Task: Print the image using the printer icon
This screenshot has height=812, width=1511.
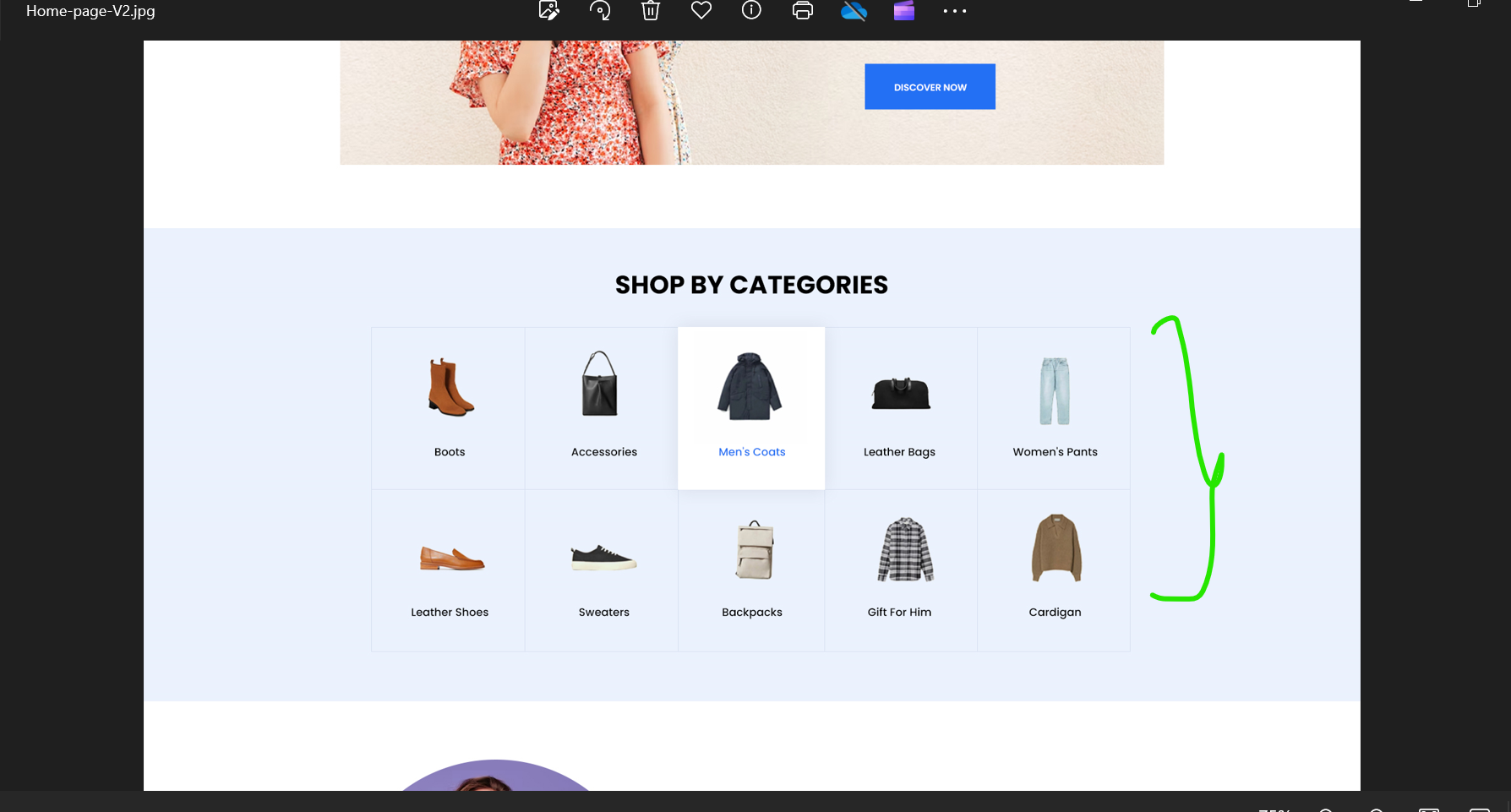Action: pos(803,10)
